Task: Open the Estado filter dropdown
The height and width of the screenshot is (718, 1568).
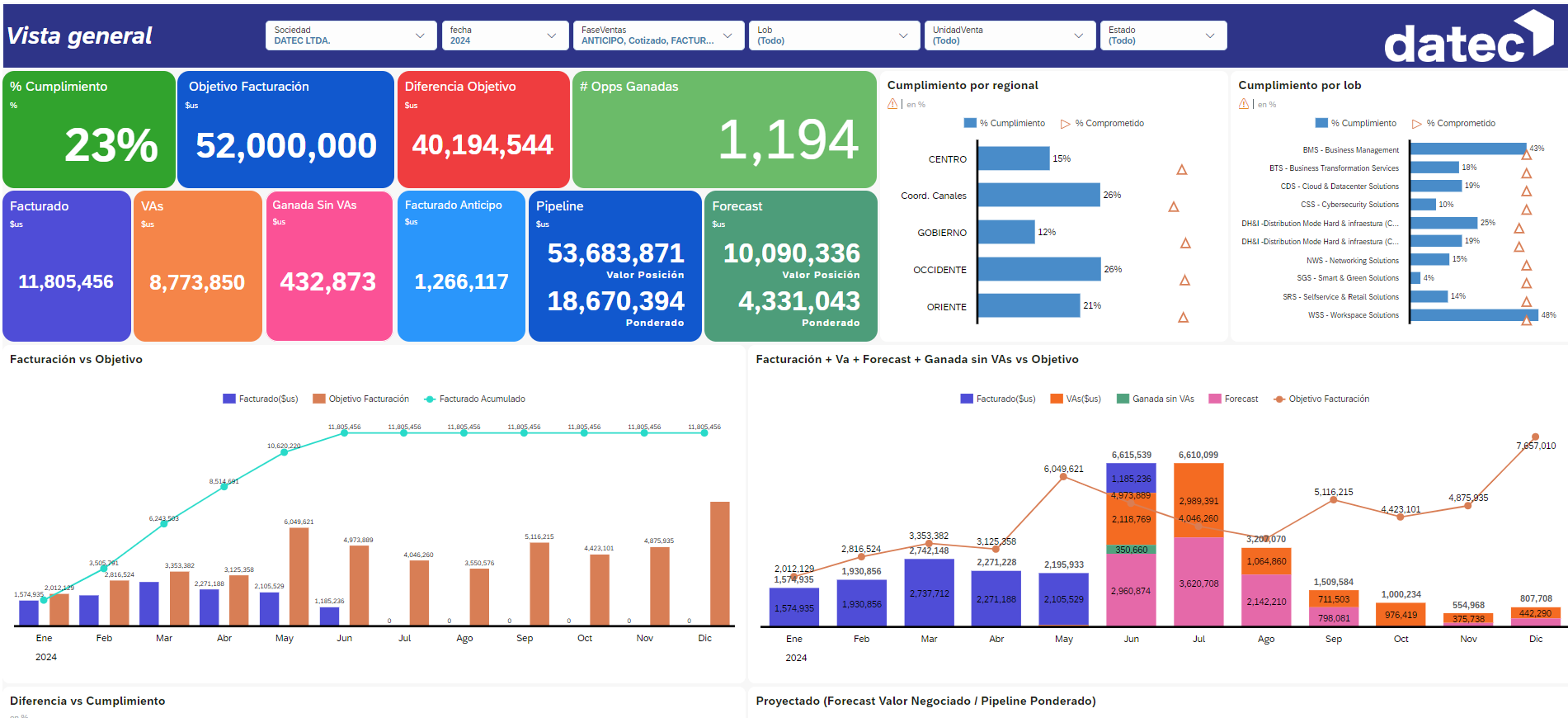Action: [1163, 35]
